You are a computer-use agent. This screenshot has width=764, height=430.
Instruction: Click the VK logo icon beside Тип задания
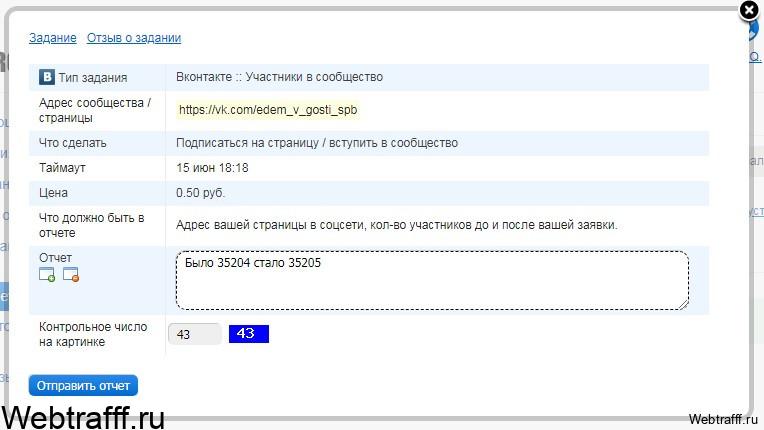tap(47, 77)
